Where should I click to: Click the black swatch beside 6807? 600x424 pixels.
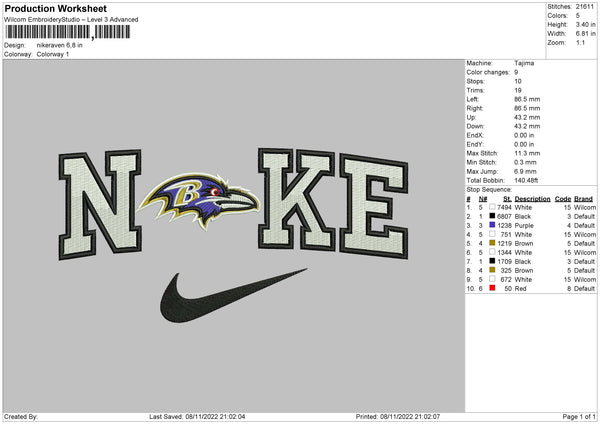tap(492, 216)
